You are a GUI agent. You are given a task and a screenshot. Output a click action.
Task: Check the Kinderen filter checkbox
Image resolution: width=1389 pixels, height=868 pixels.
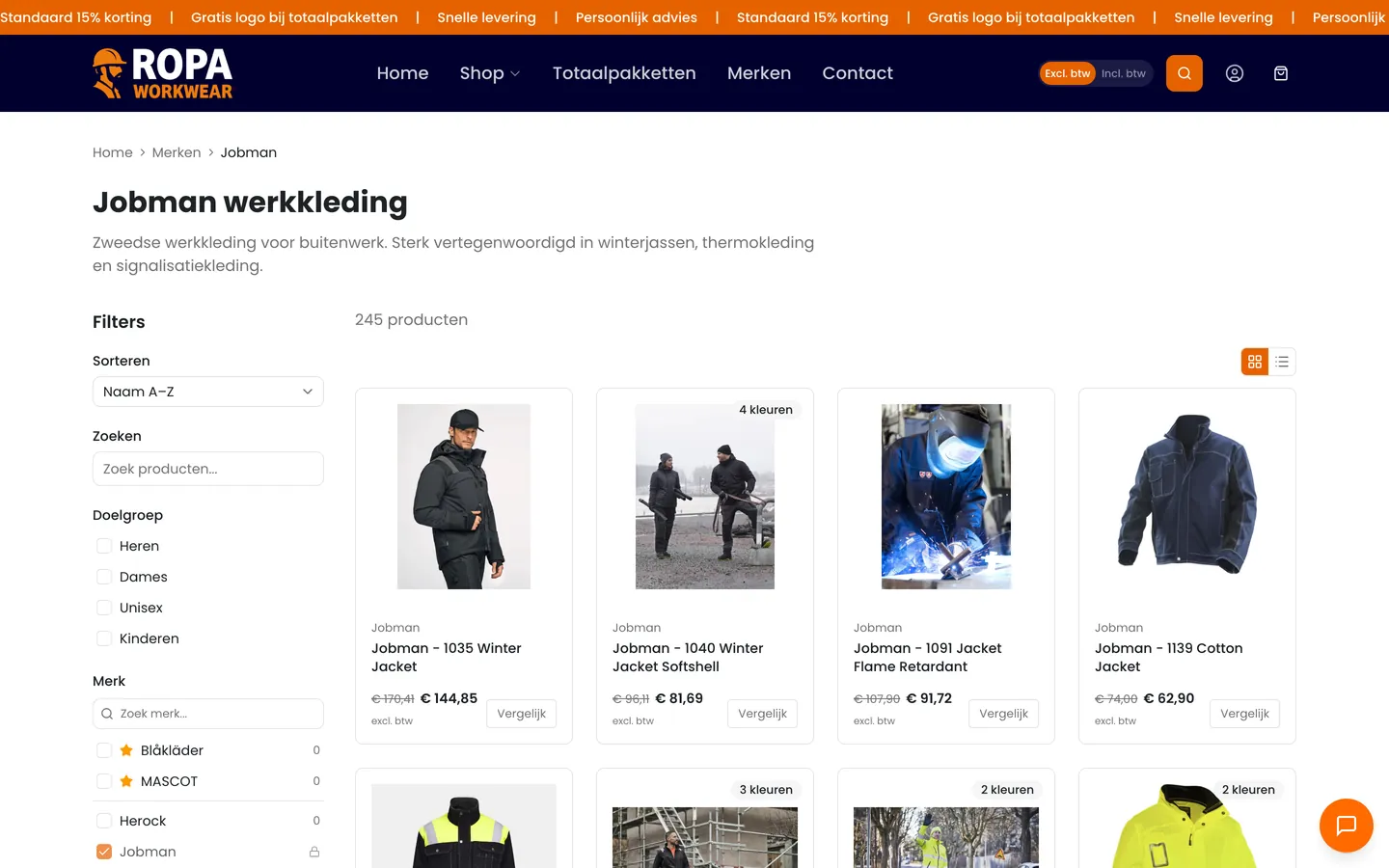pos(104,638)
